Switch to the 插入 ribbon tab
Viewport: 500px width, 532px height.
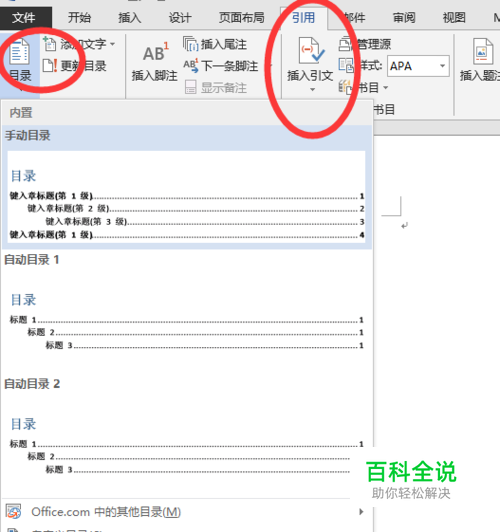pyautogui.click(x=130, y=18)
